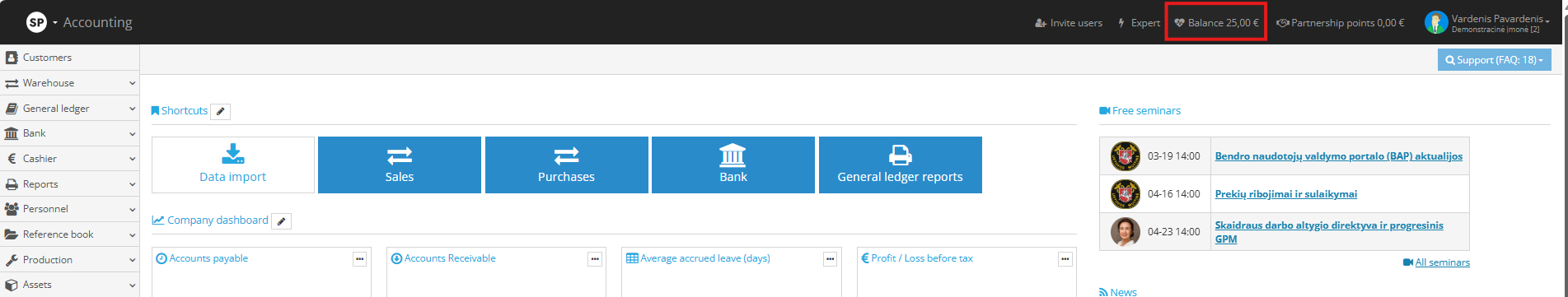This screenshot has width=1568, height=297.
Task: Click the Cashier euro icon
Action: pos(12,159)
